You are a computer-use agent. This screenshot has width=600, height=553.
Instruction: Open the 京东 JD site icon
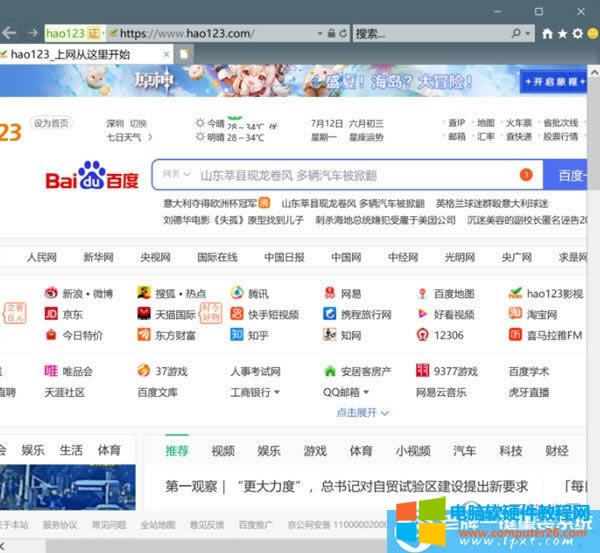[x=51, y=314]
